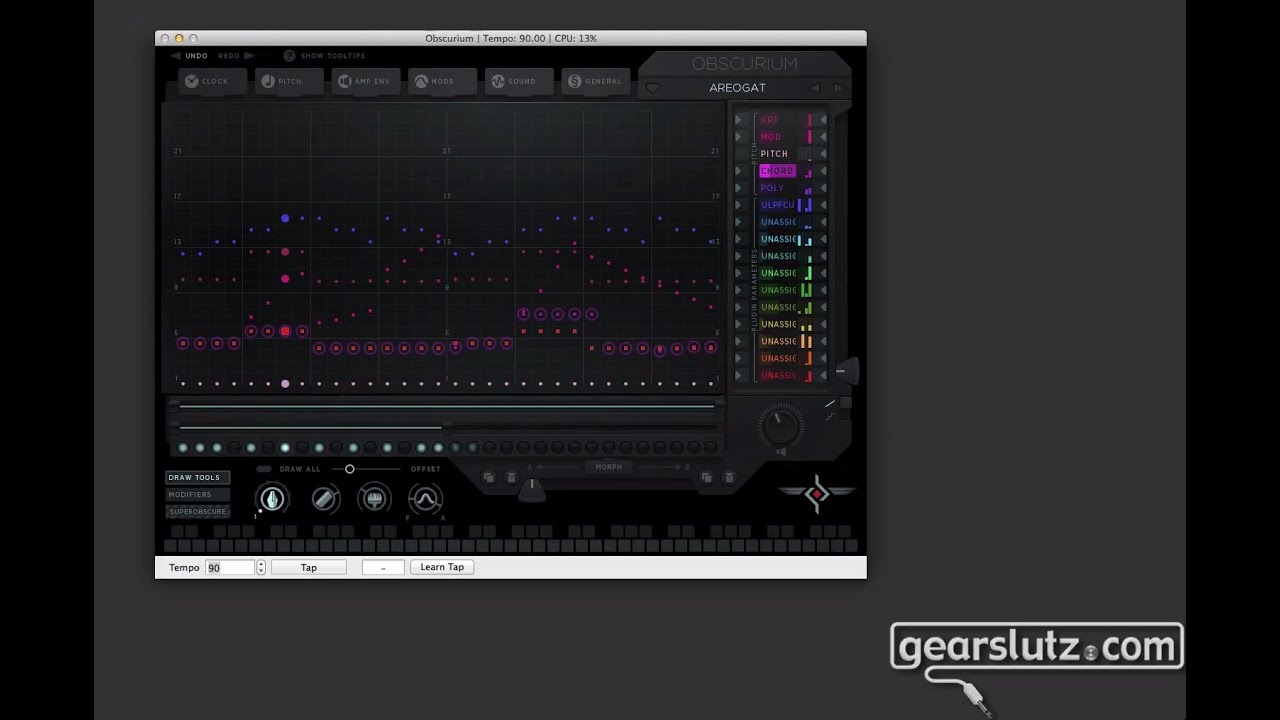Open the General tab
The width and height of the screenshot is (1280, 720).
pos(596,81)
